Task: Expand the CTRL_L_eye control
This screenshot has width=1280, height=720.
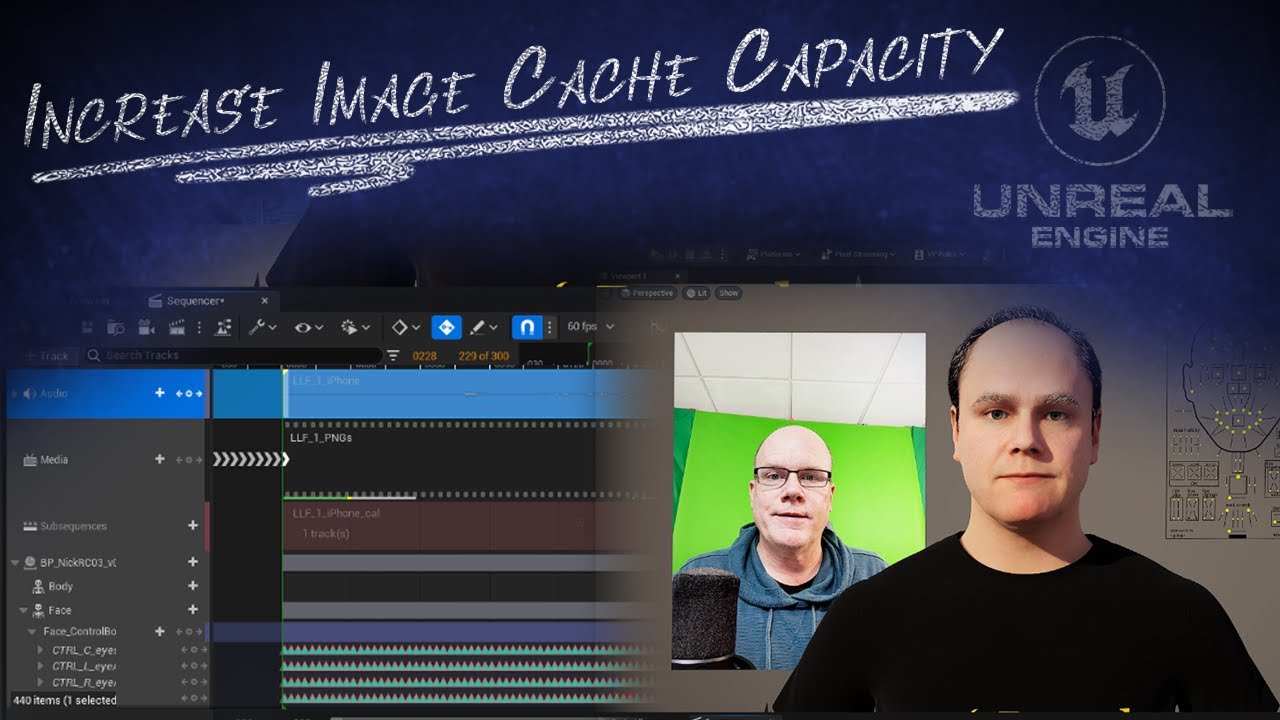Action: (41, 666)
